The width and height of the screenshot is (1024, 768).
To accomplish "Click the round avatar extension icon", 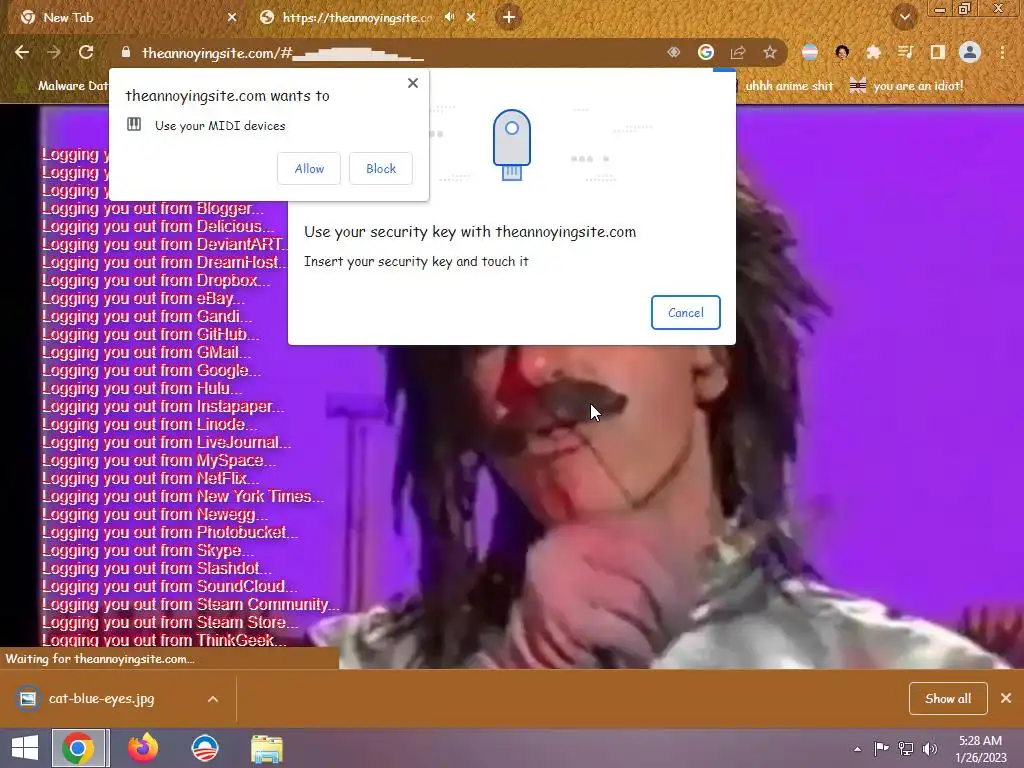I will (842, 52).
